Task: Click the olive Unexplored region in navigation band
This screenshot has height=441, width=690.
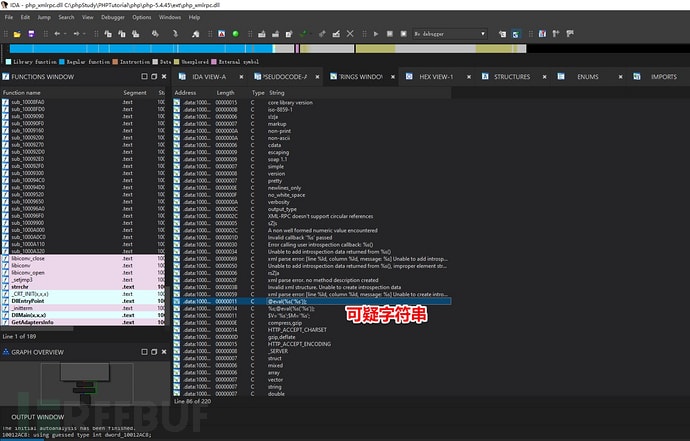Action: (x=375, y=48)
